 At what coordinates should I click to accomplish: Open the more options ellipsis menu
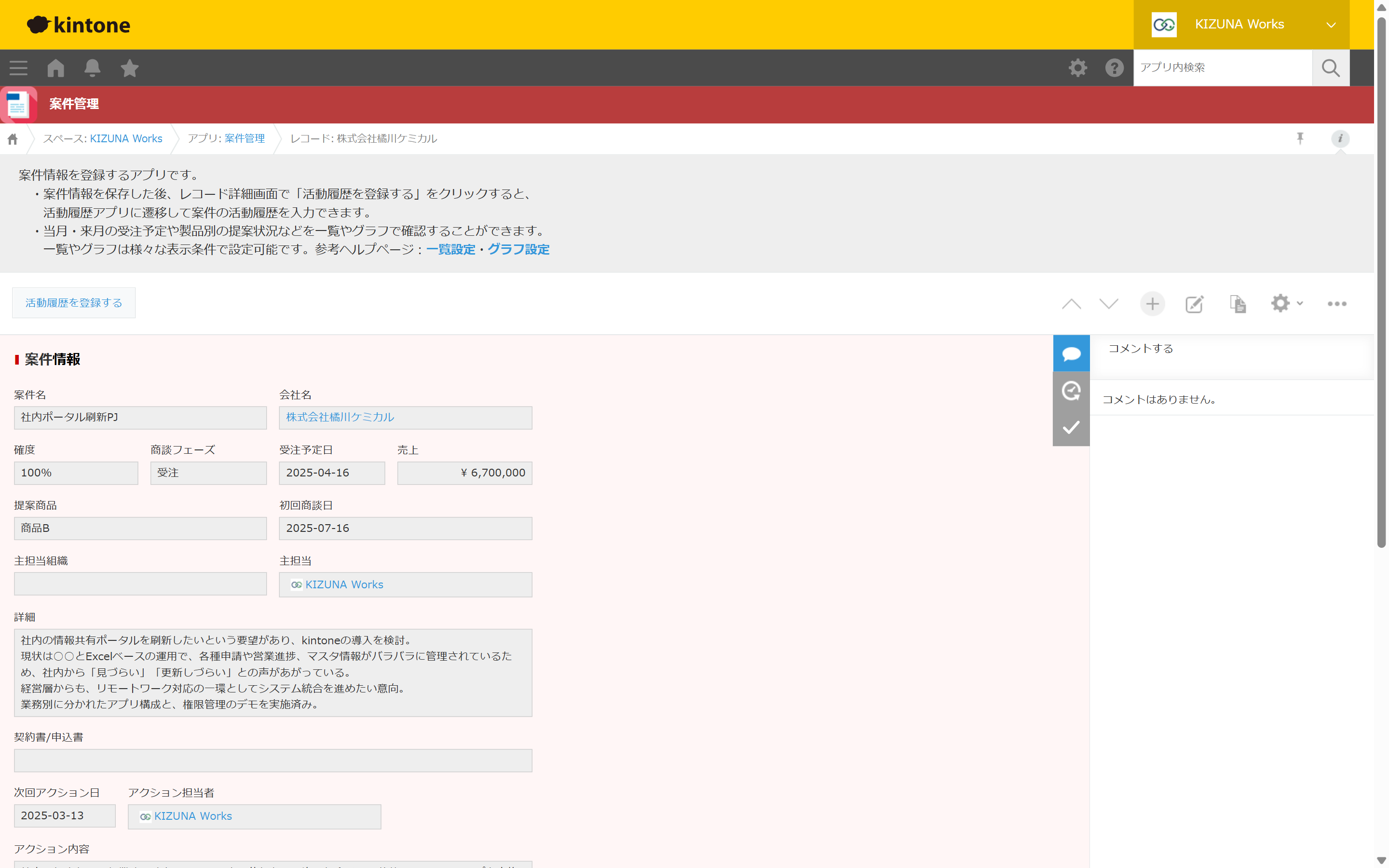[1337, 304]
